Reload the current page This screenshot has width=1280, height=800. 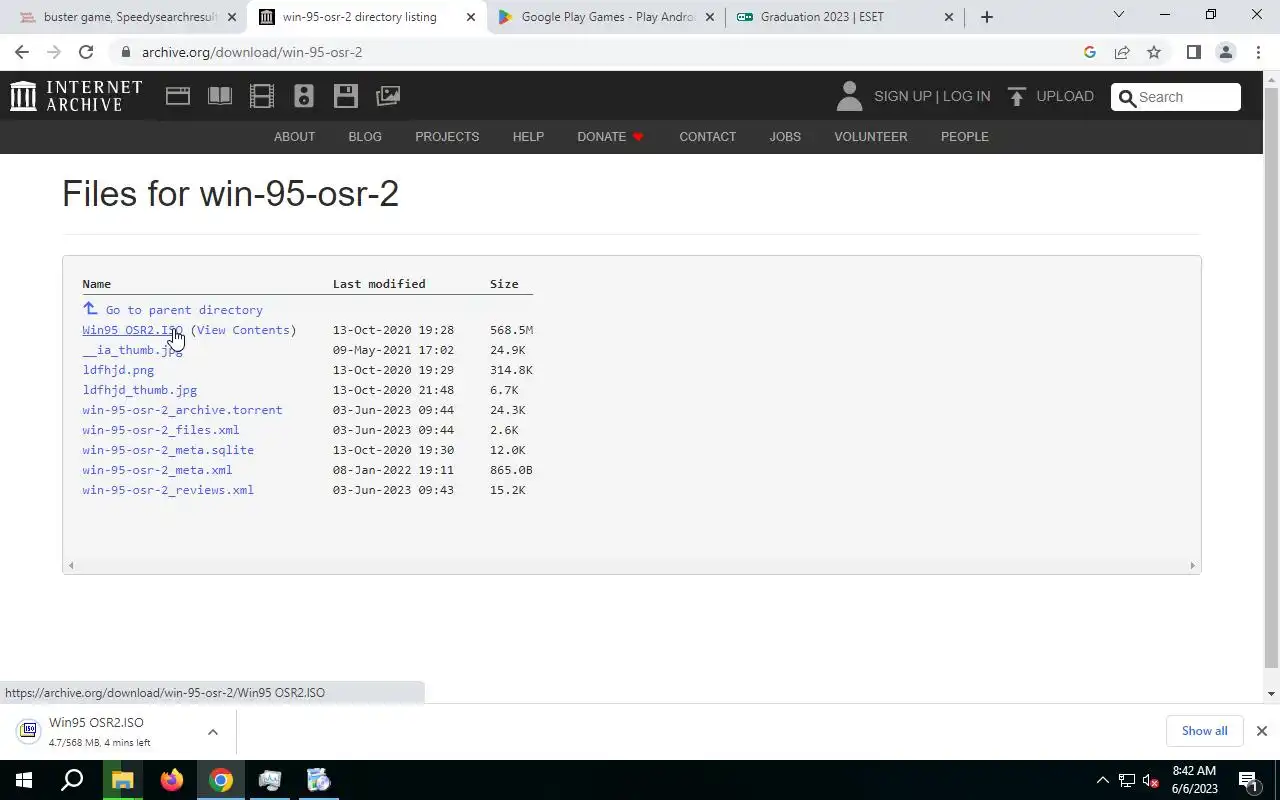coord(86,52)
